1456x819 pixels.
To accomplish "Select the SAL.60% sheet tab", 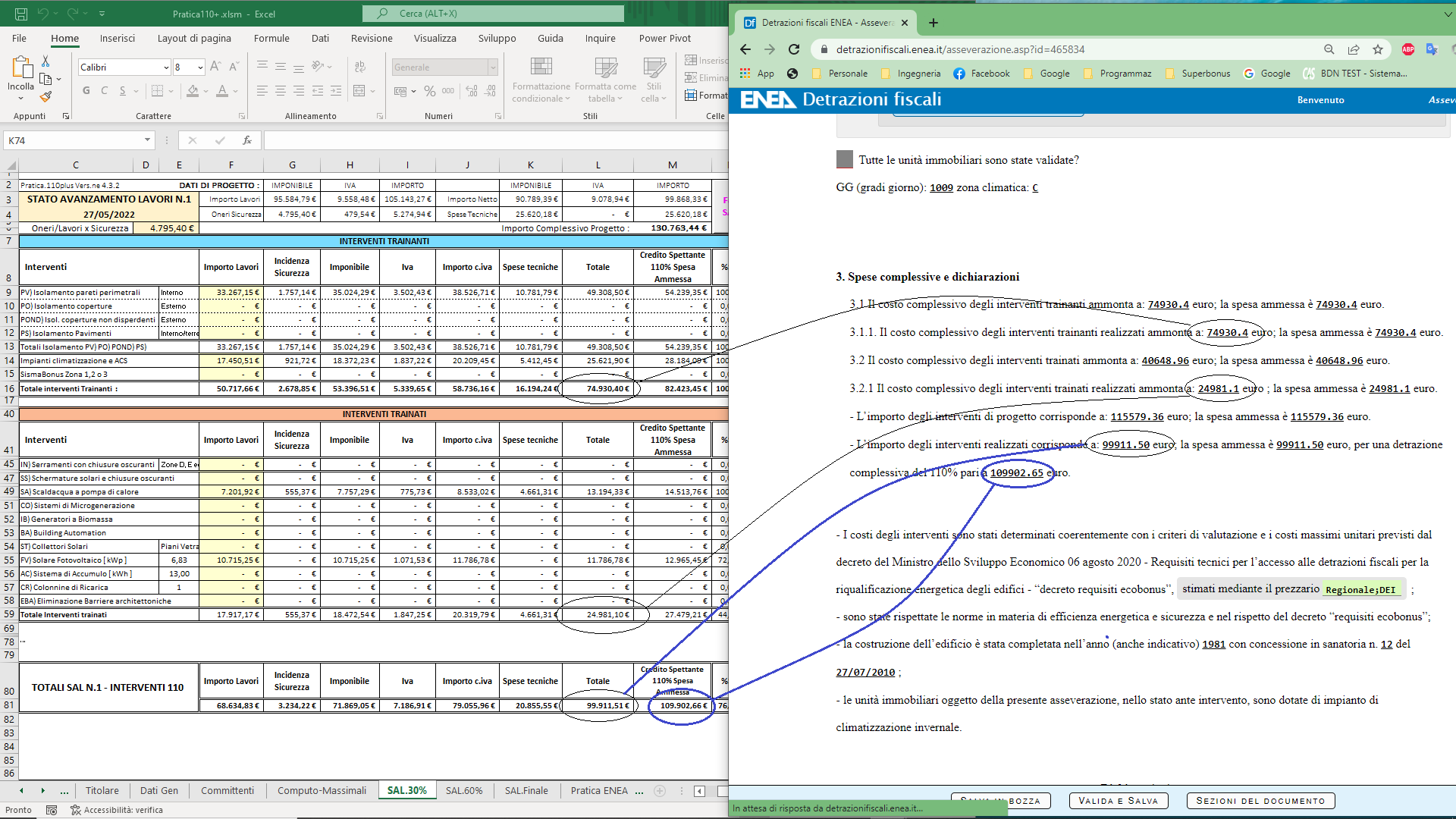I will [464, 790].
